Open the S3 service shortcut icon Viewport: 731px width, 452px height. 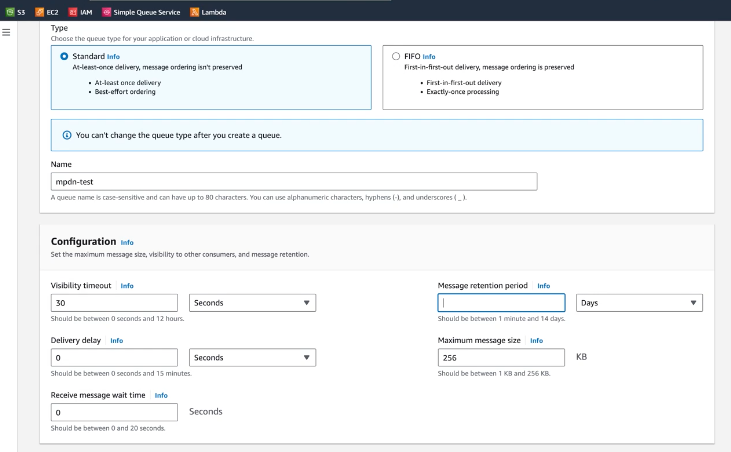[9, 12]
